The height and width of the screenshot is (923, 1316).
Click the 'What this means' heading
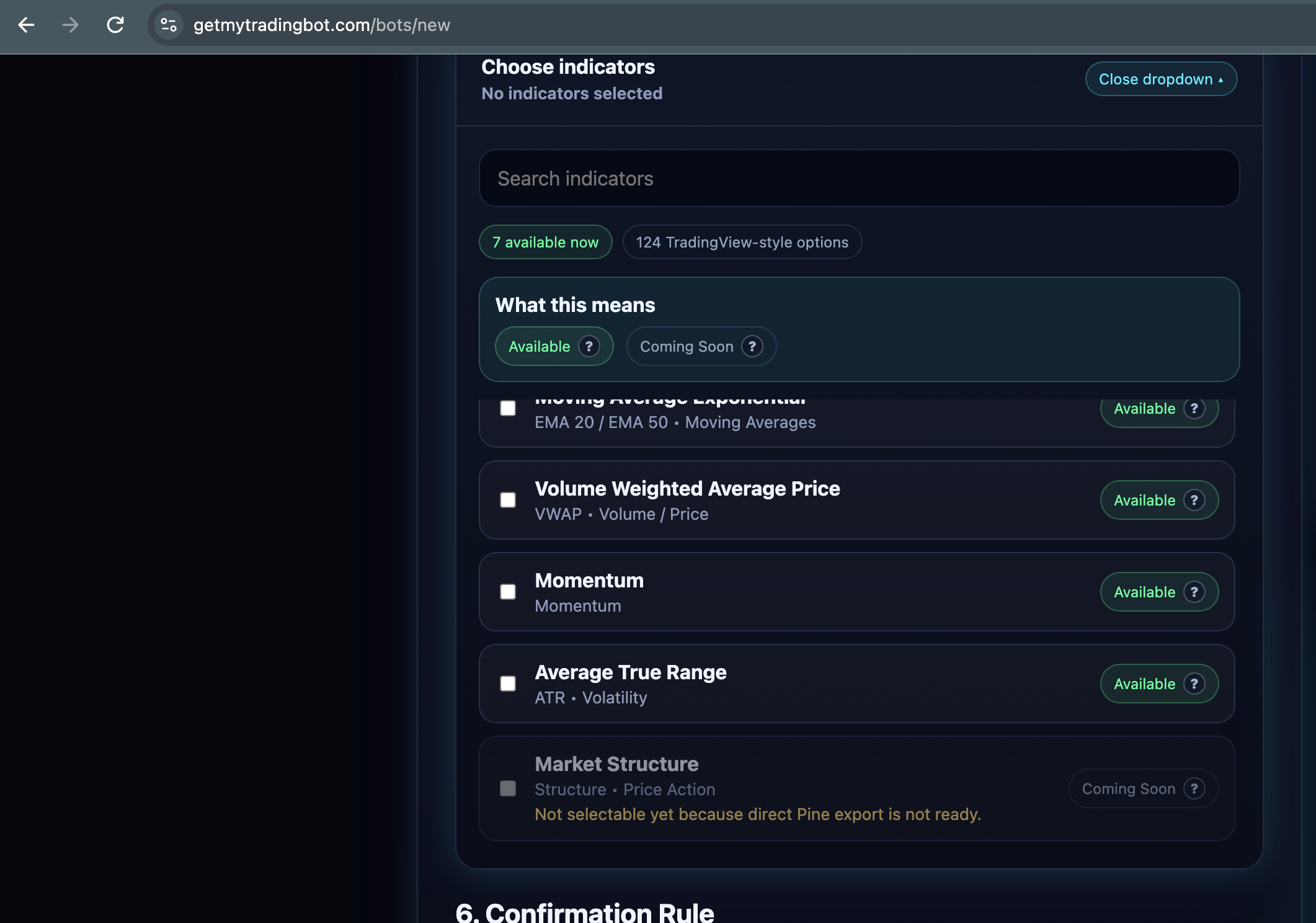(x=575, y=305)
